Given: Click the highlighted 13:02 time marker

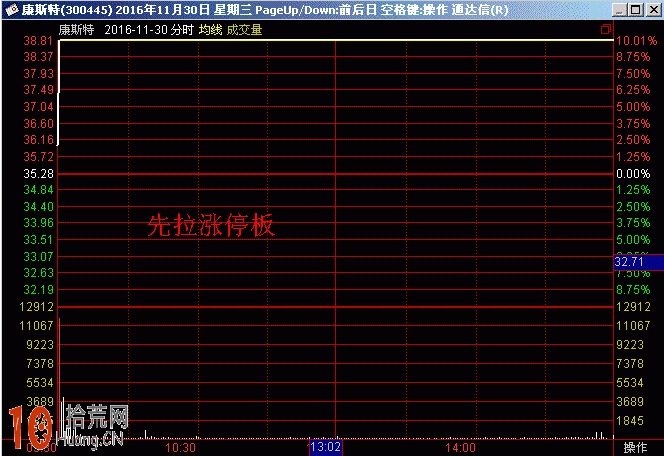Looking at the screenshot, I should click(x=325, y=447).
